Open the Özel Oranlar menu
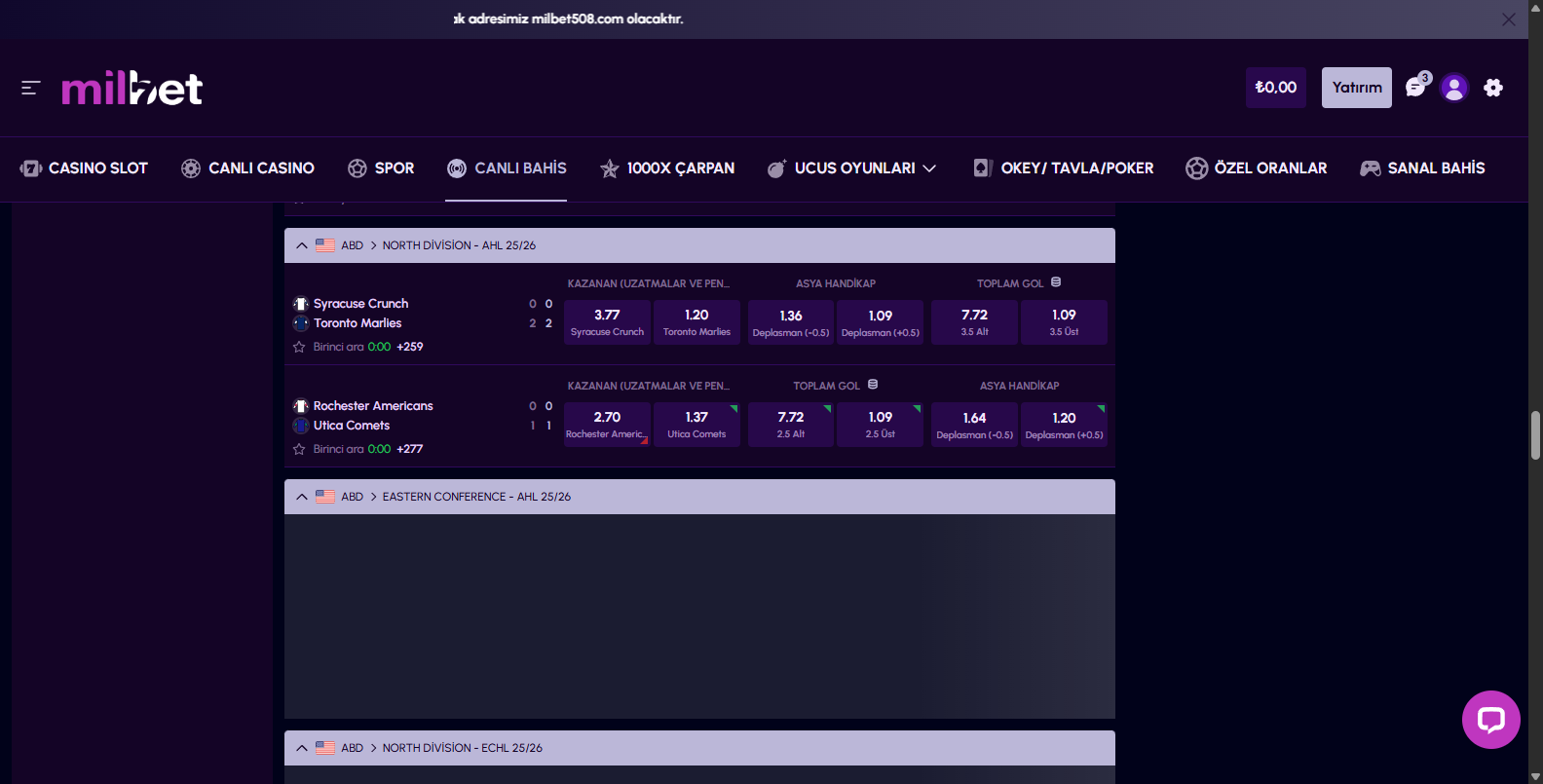 [x=1257, y=168]
